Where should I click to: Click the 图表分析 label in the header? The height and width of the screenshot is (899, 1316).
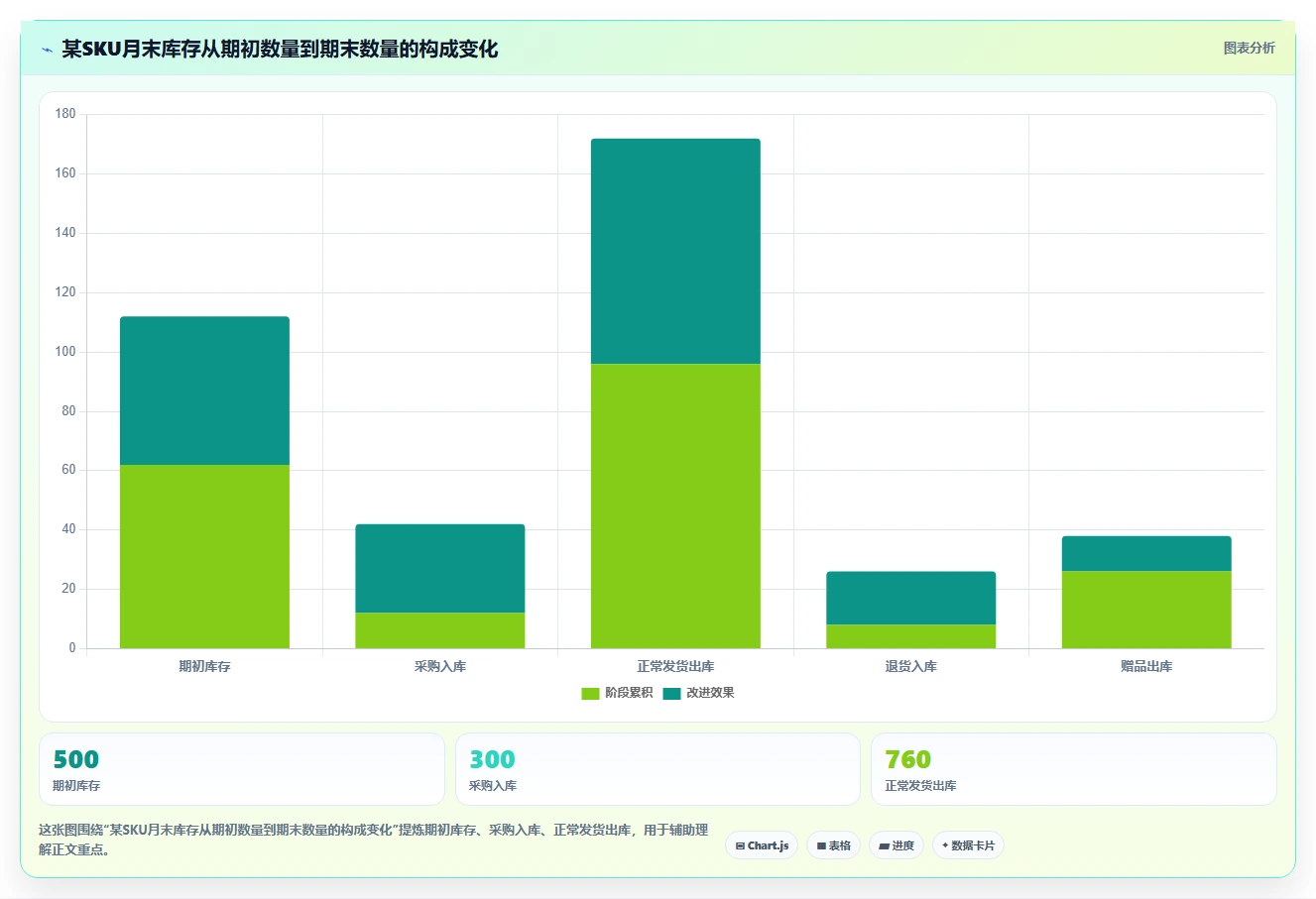pos(1249,48)
